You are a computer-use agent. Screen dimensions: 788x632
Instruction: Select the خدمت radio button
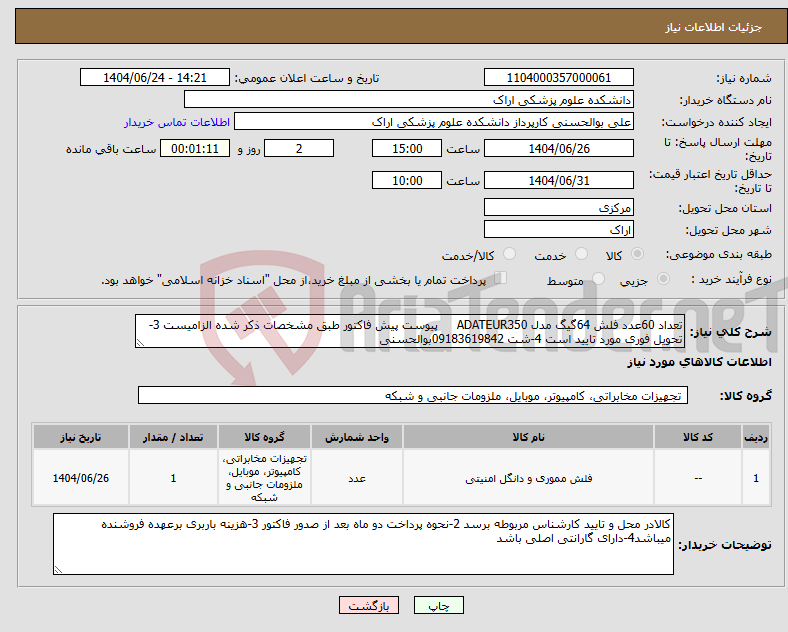point(581,254)
